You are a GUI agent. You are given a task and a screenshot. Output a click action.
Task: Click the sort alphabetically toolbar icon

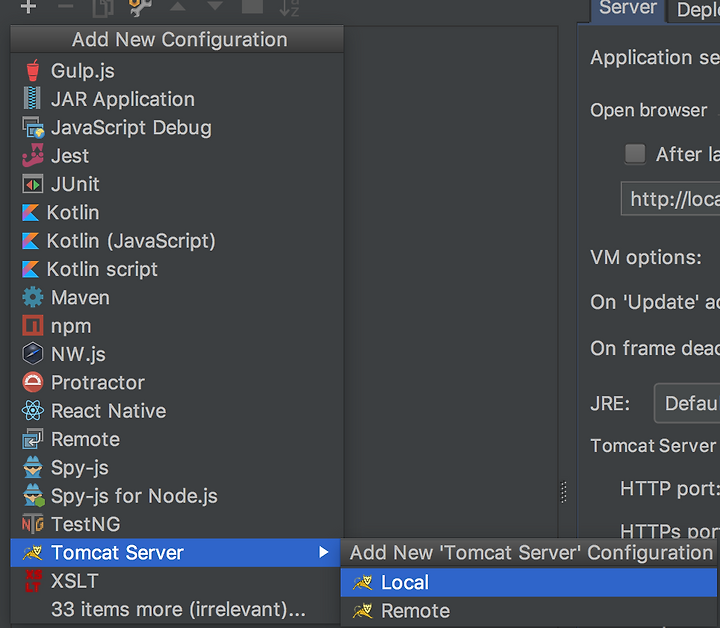pyautogui.click(x=289, y=7)
